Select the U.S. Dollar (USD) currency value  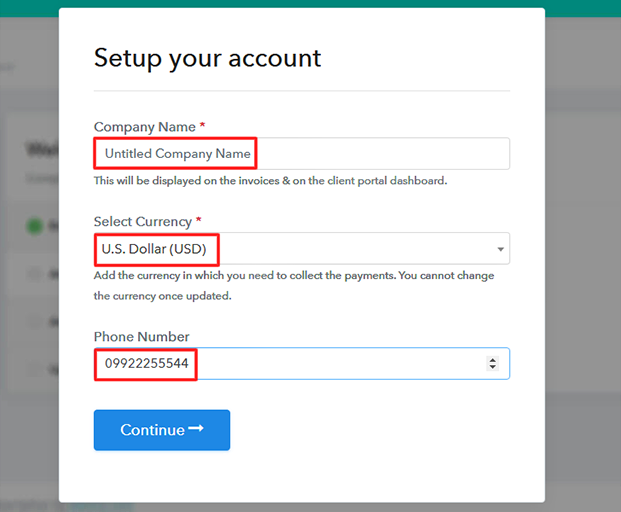pos(154,248)
